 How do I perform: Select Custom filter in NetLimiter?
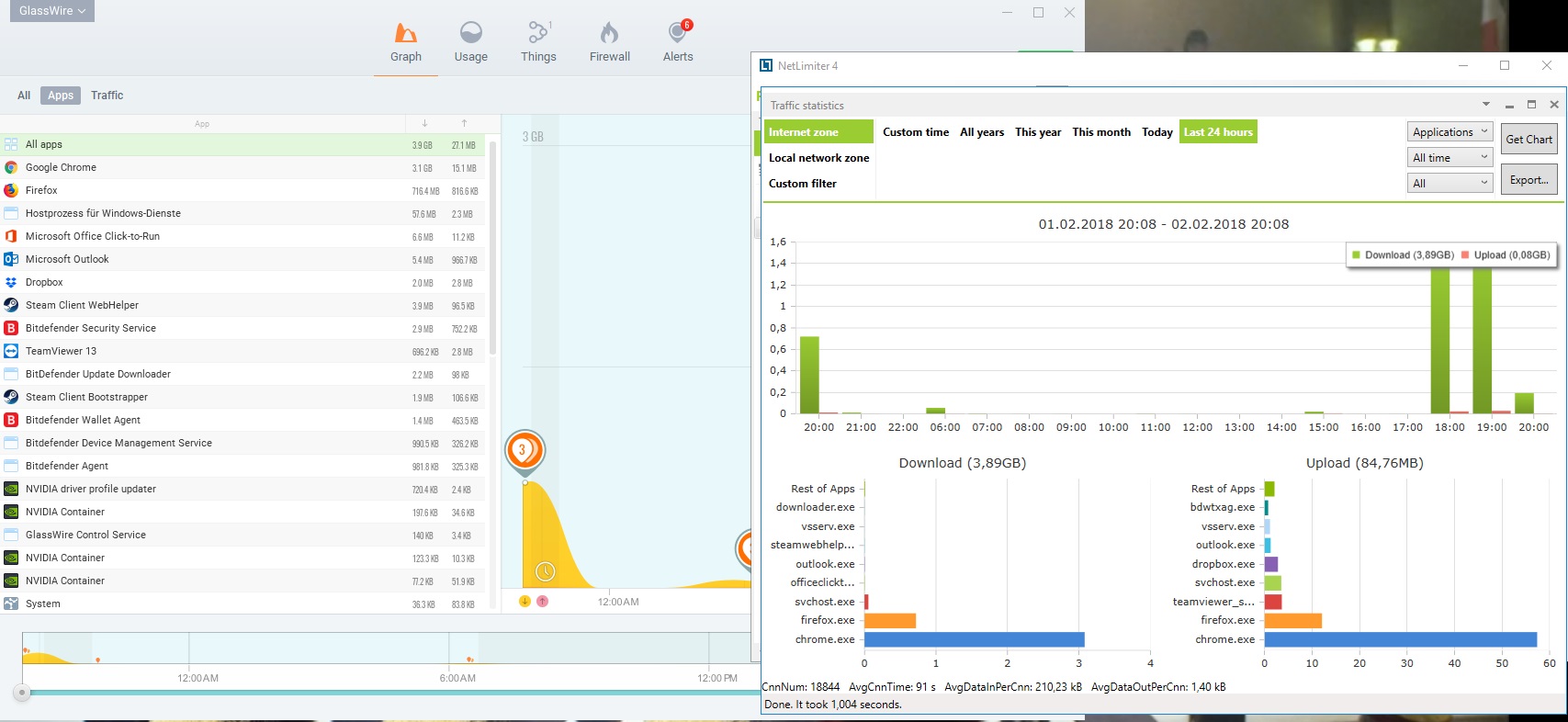click(x=803, y=184)
